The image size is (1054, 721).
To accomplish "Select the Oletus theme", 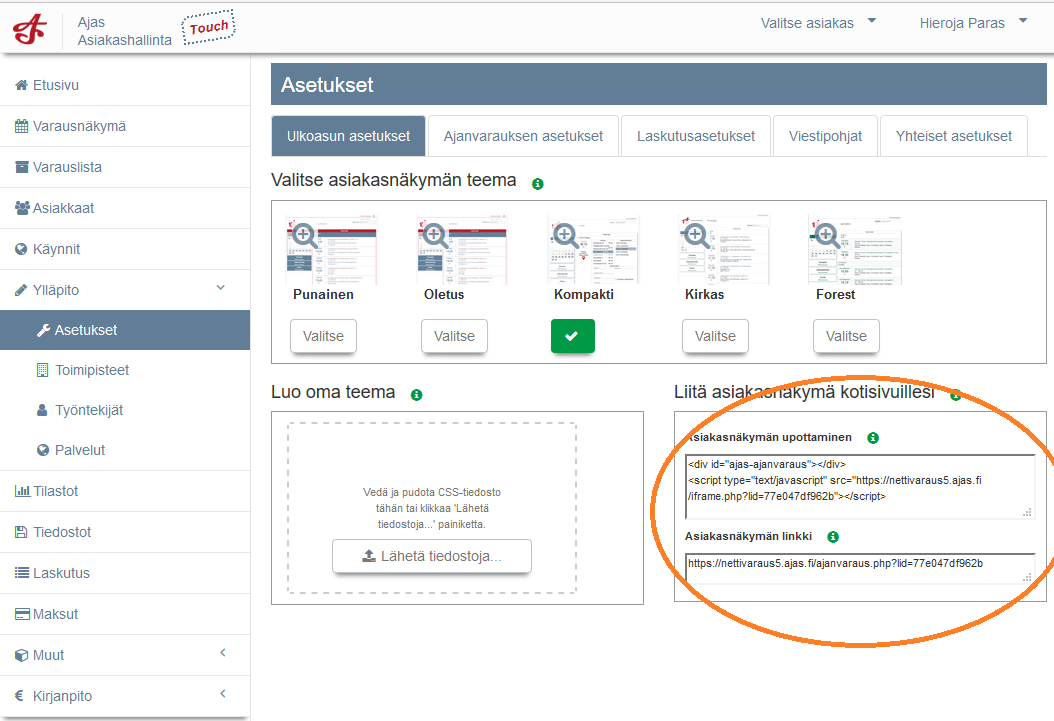I will (x=454, y=336).
